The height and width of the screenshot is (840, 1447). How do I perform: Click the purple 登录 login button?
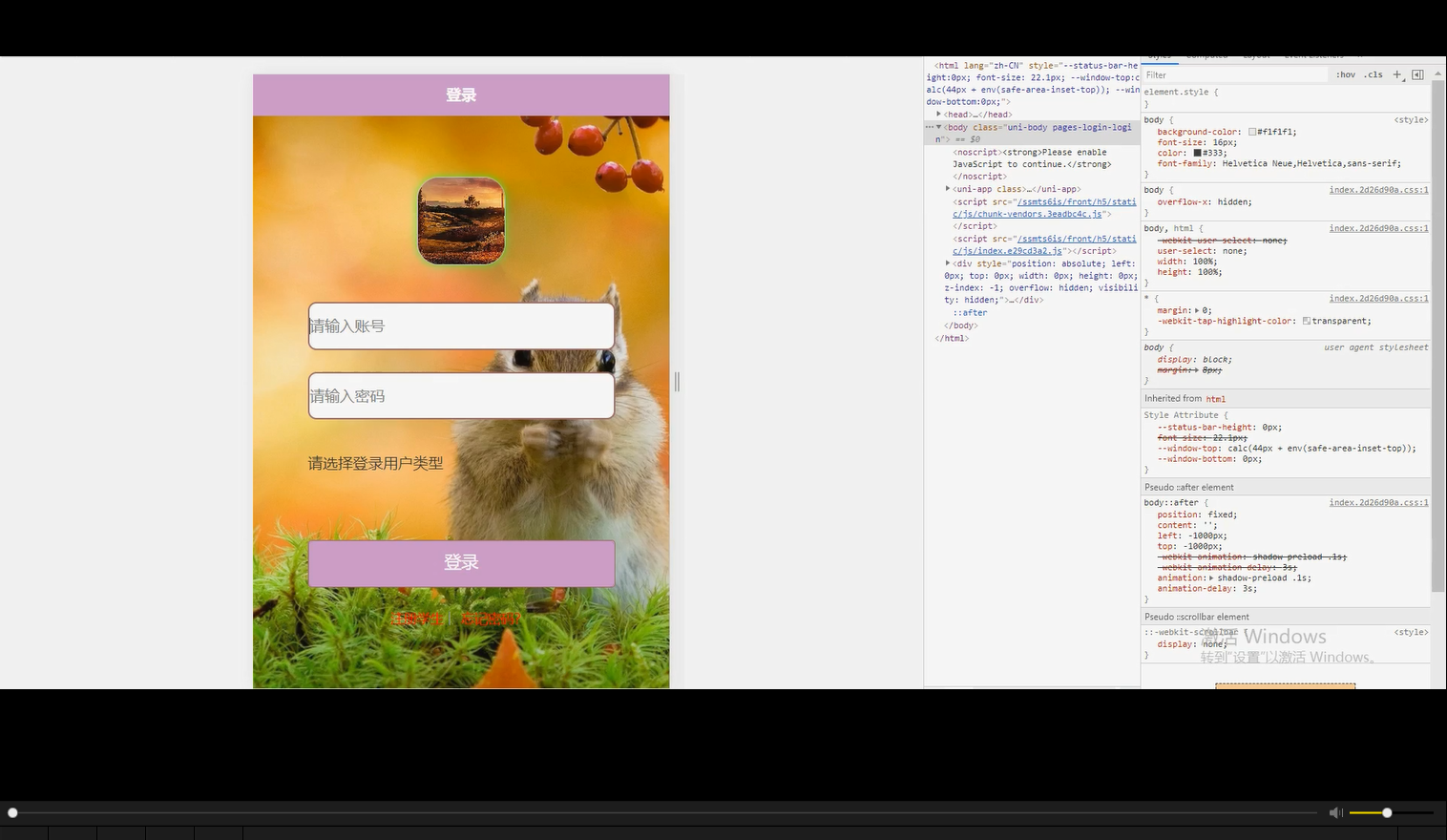461,563
